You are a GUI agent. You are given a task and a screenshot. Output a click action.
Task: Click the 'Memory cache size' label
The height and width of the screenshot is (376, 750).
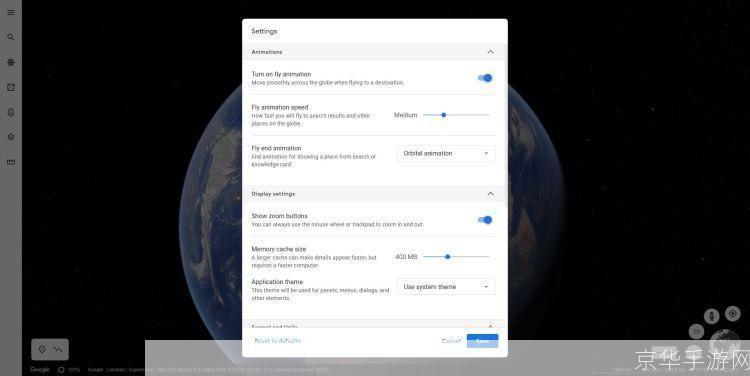(279, 249)
